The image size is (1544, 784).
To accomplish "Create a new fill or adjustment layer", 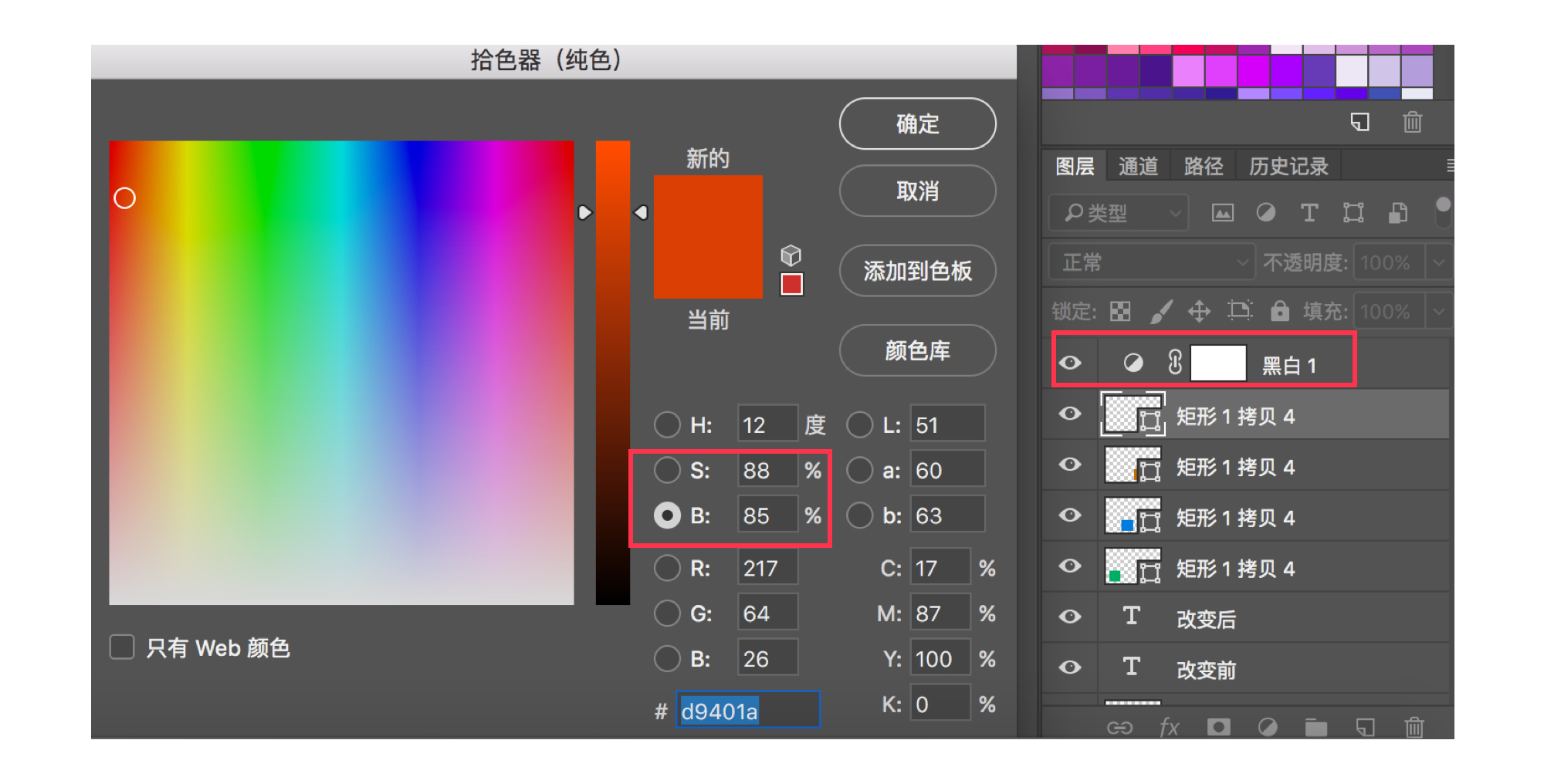I will coord(1268,727).
